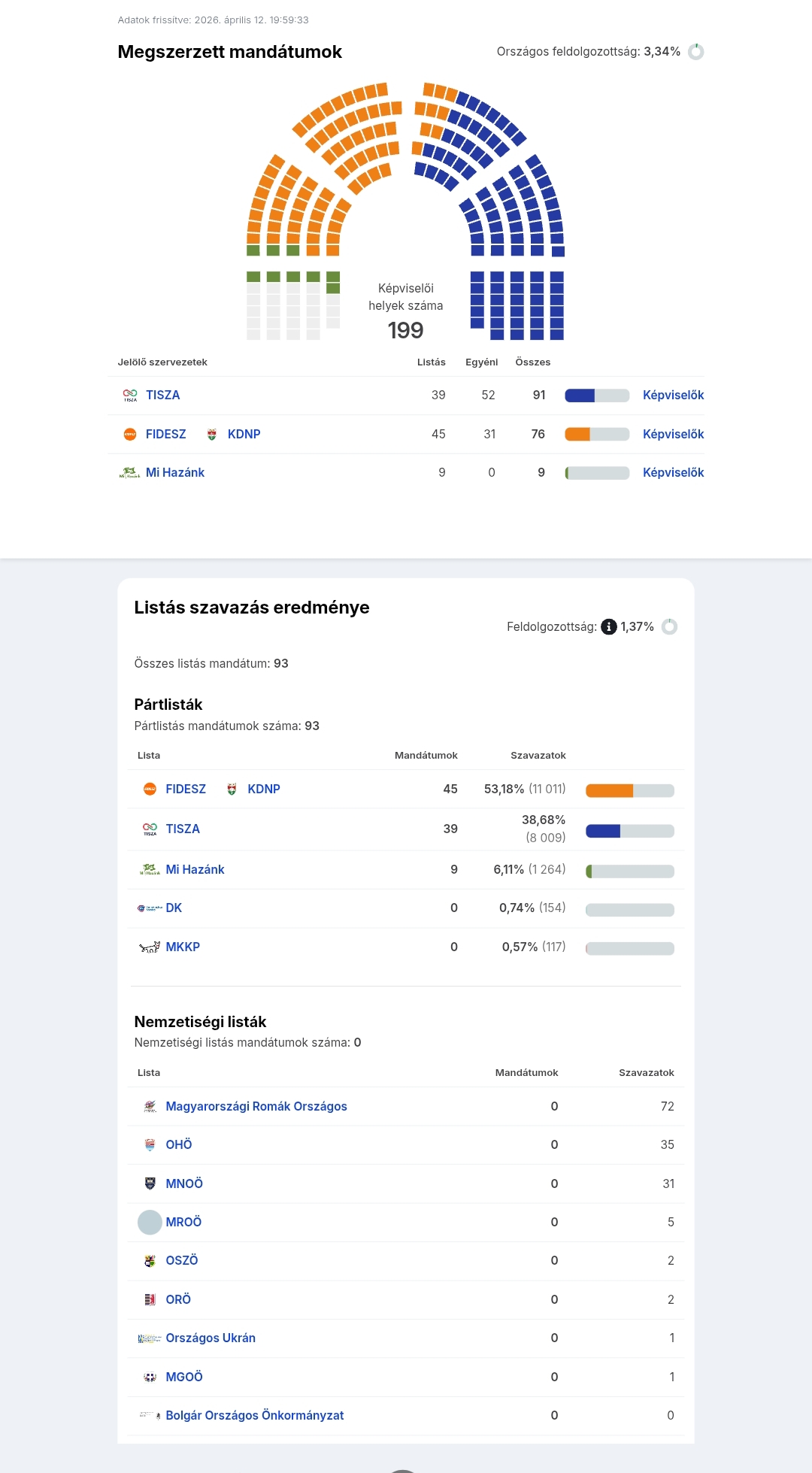812x1473 pixels.
Task: Click the Mi Hazánk logo in Pártlisták
Action: coord(150,869)
